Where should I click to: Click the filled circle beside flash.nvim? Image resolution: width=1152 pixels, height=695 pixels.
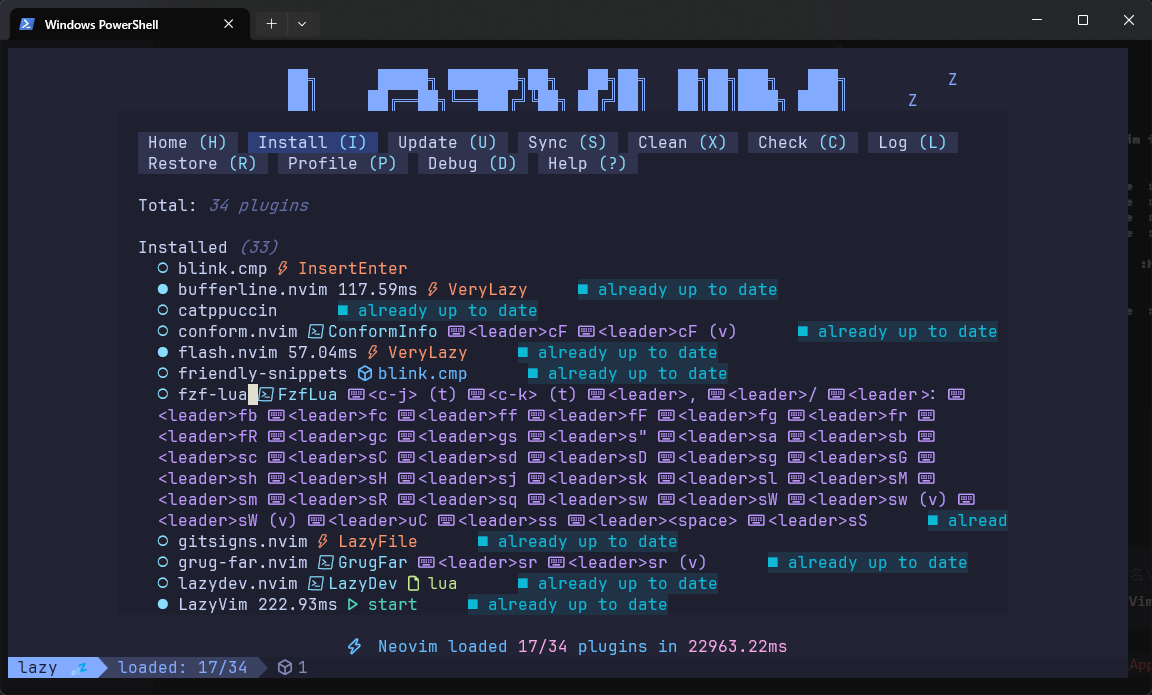click(163, 353)
